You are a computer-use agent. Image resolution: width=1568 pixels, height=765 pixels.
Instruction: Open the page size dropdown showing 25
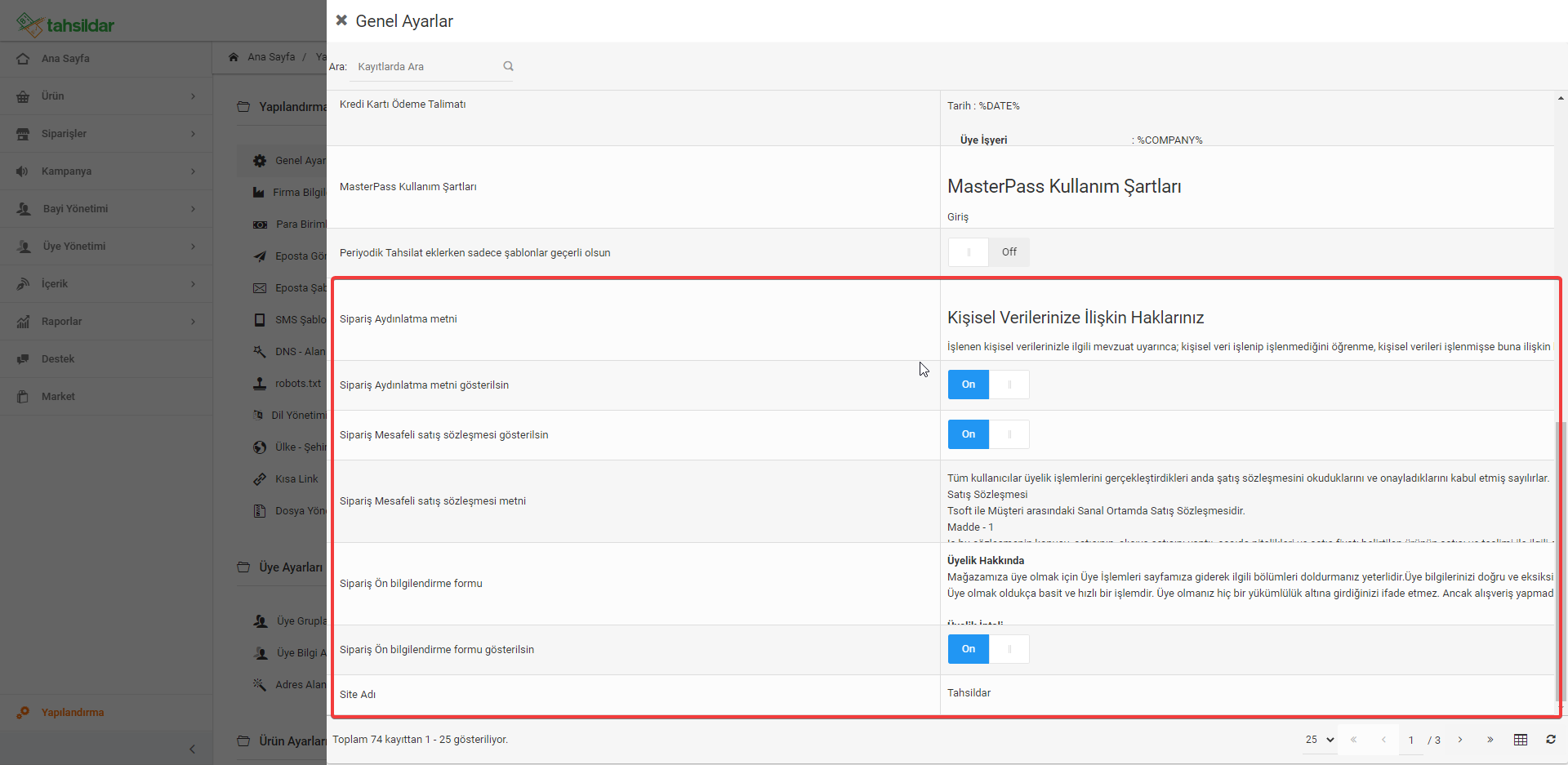pos(1319,740)
